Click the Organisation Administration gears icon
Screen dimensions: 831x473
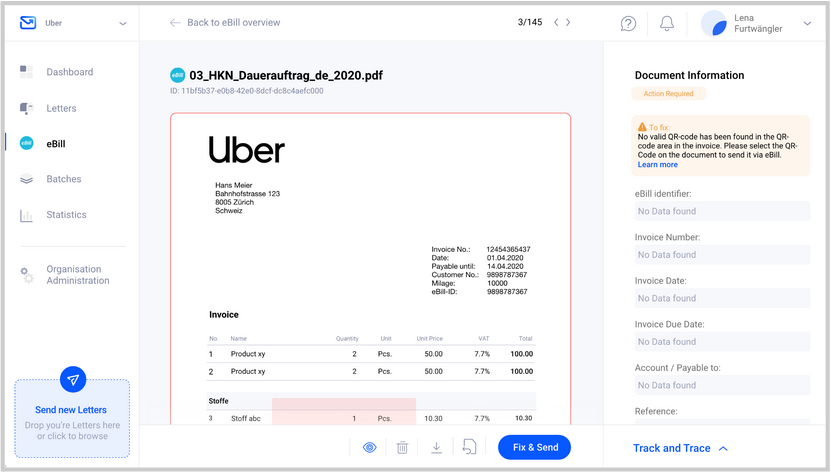(x=26, y=275)
